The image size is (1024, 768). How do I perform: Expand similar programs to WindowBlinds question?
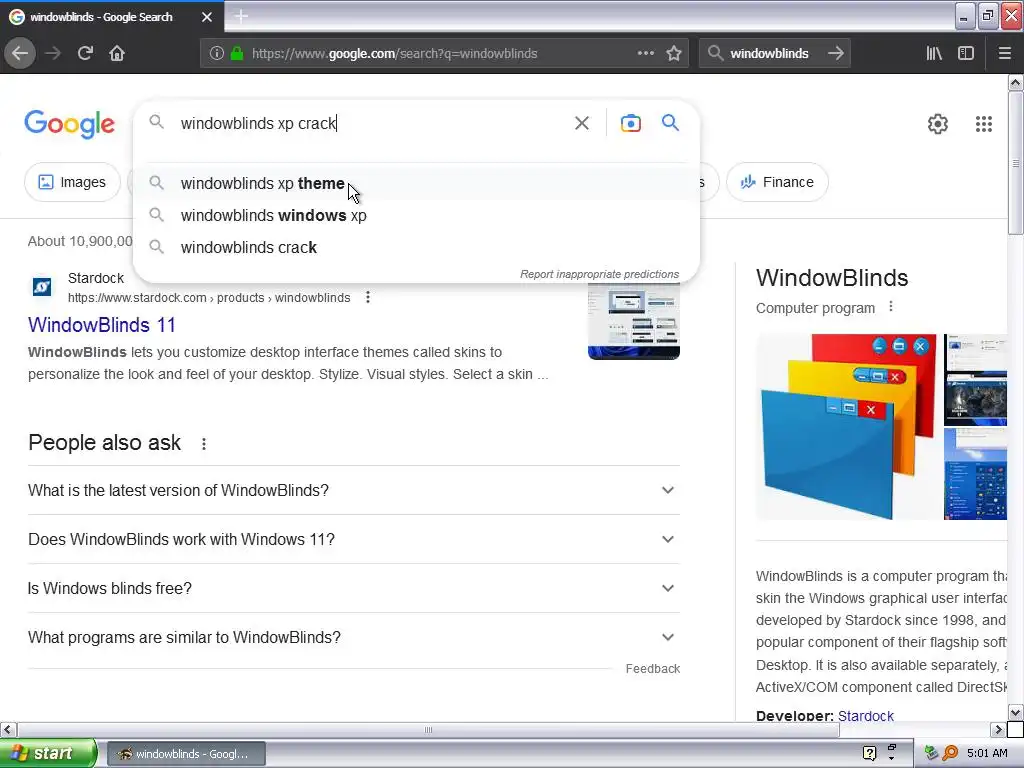coord(353,637)
